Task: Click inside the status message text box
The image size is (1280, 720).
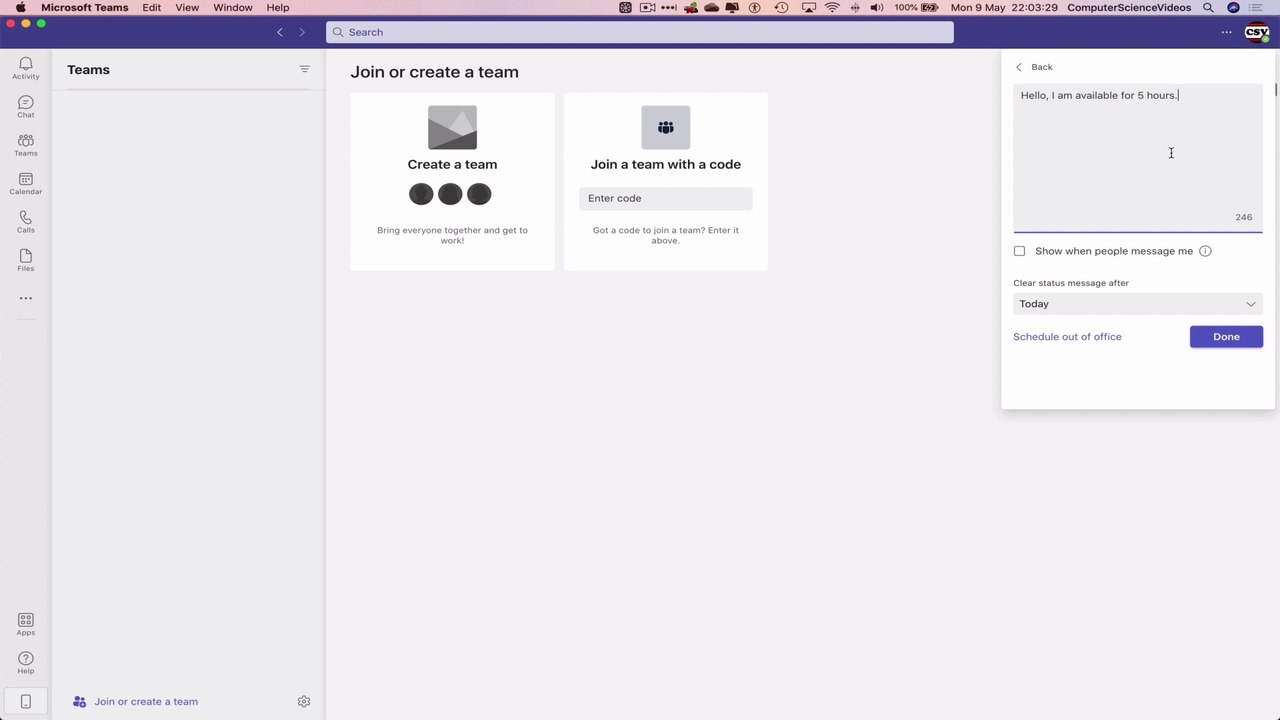Action: (1138, 158)
